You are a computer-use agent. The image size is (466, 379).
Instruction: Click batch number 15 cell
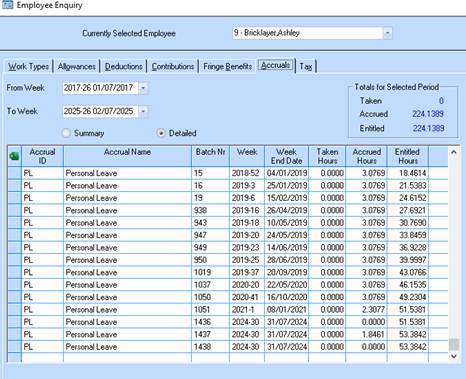210,173
